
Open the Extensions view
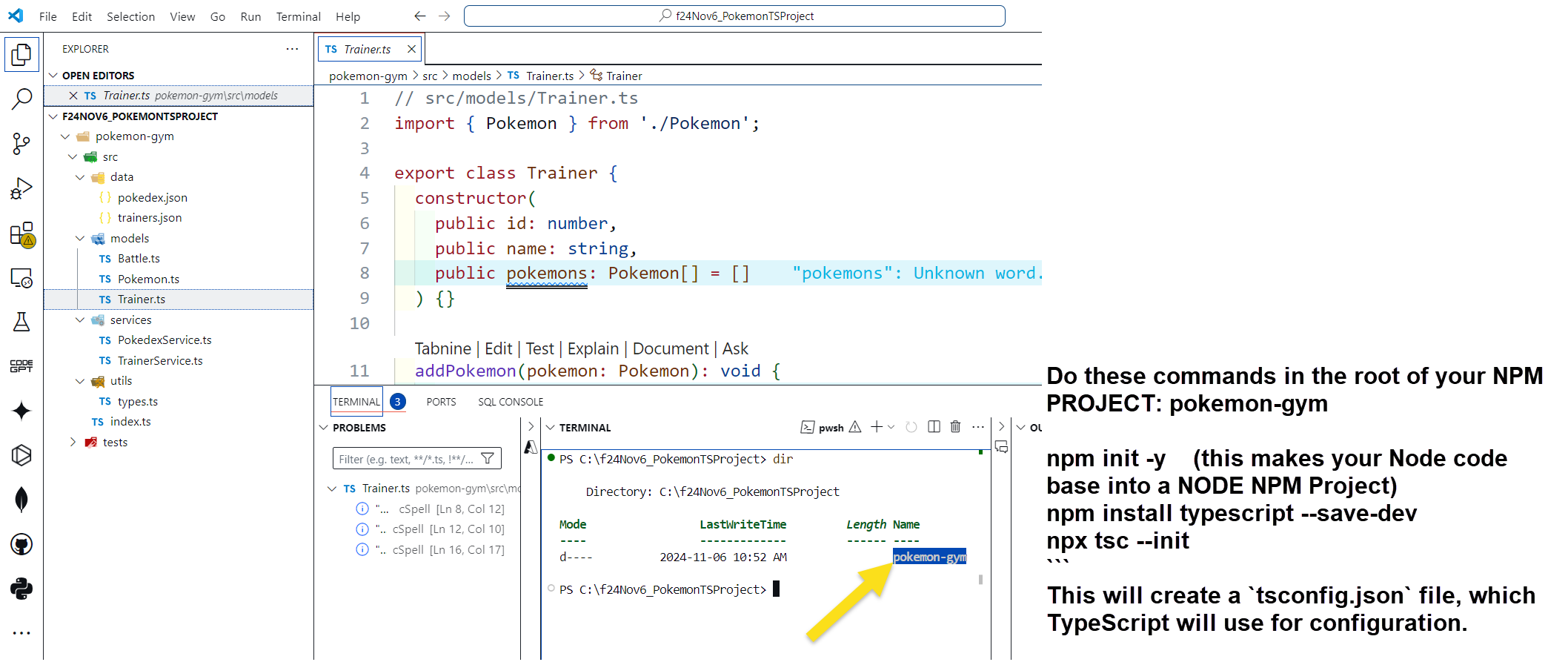tap(21, 234)
